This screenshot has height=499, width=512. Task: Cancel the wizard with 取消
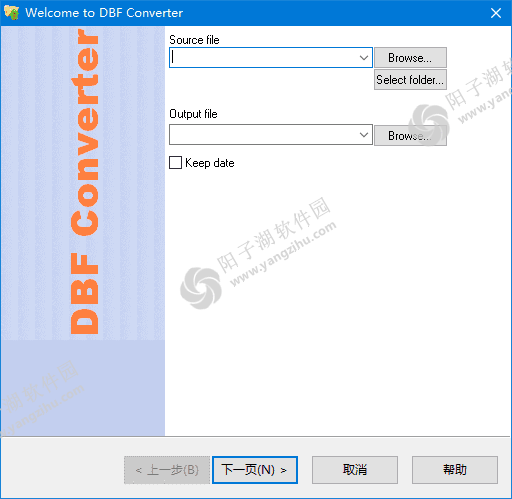(355, 470)
